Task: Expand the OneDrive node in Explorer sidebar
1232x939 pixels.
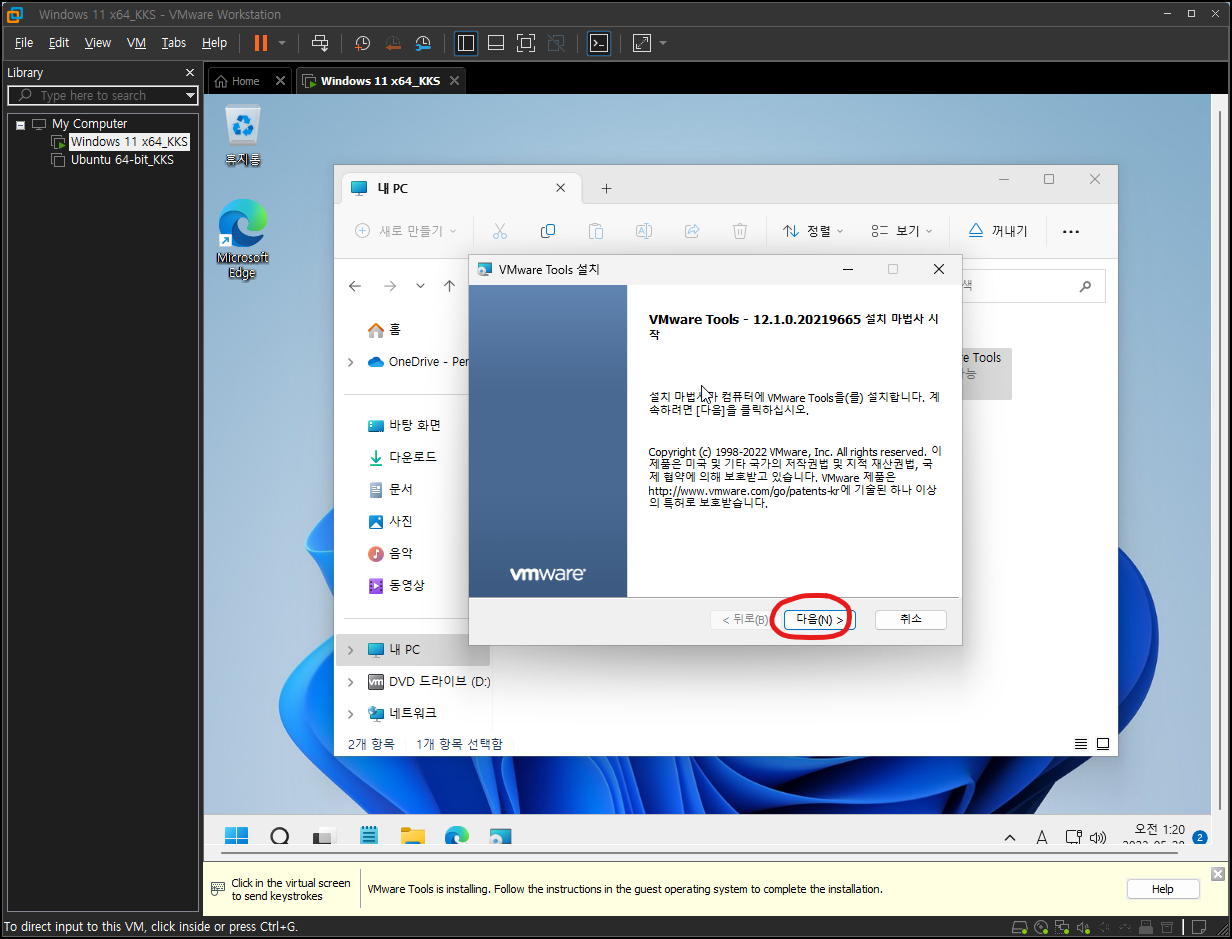Action: coord(350,362)
